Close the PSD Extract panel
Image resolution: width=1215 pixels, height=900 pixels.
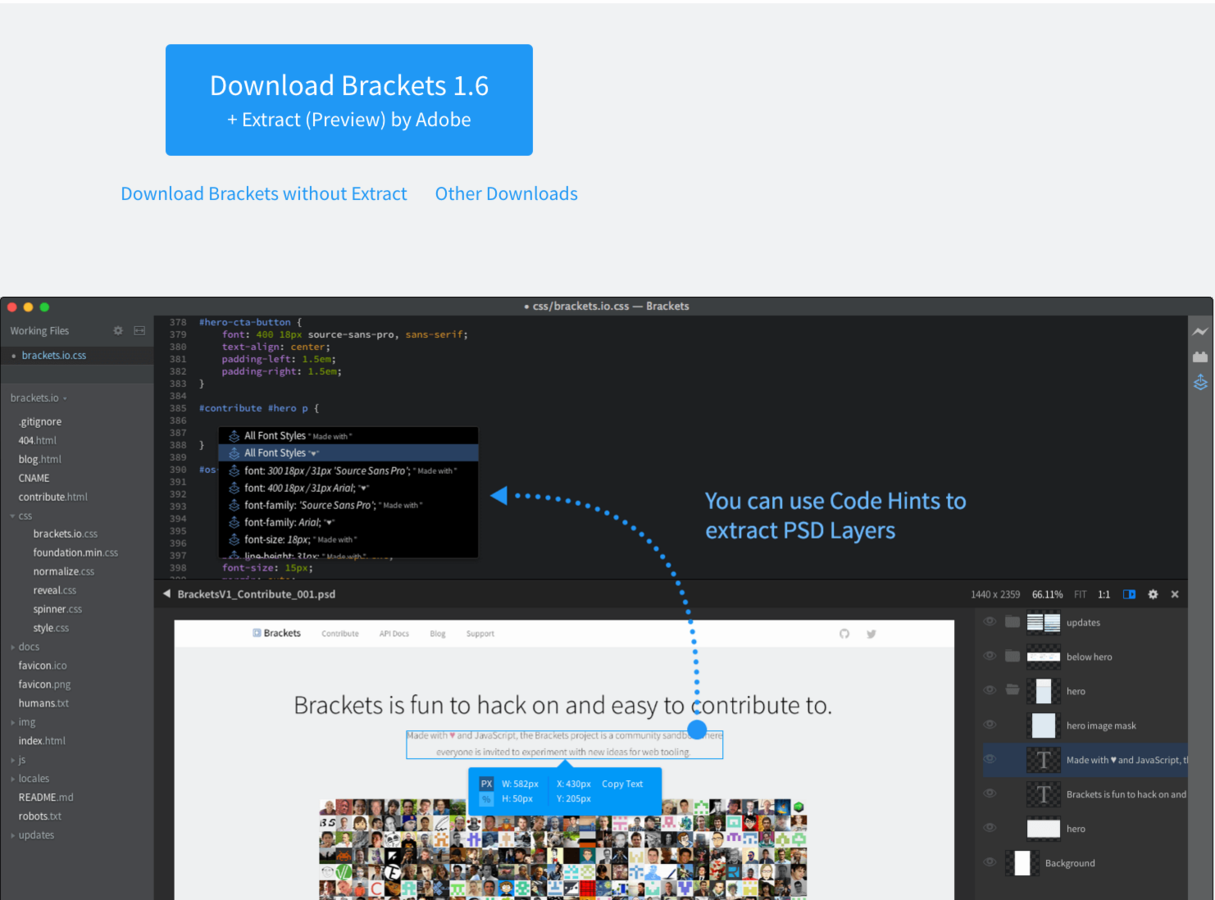pos(1175,594)
